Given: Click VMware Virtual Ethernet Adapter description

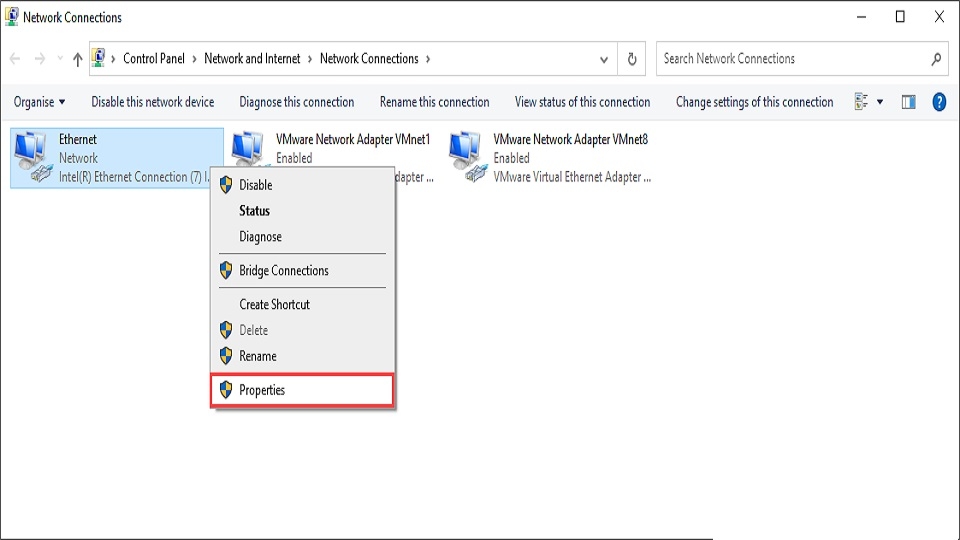Looking at the screenshot, I should pyautogui.click(x=572, y=177).
